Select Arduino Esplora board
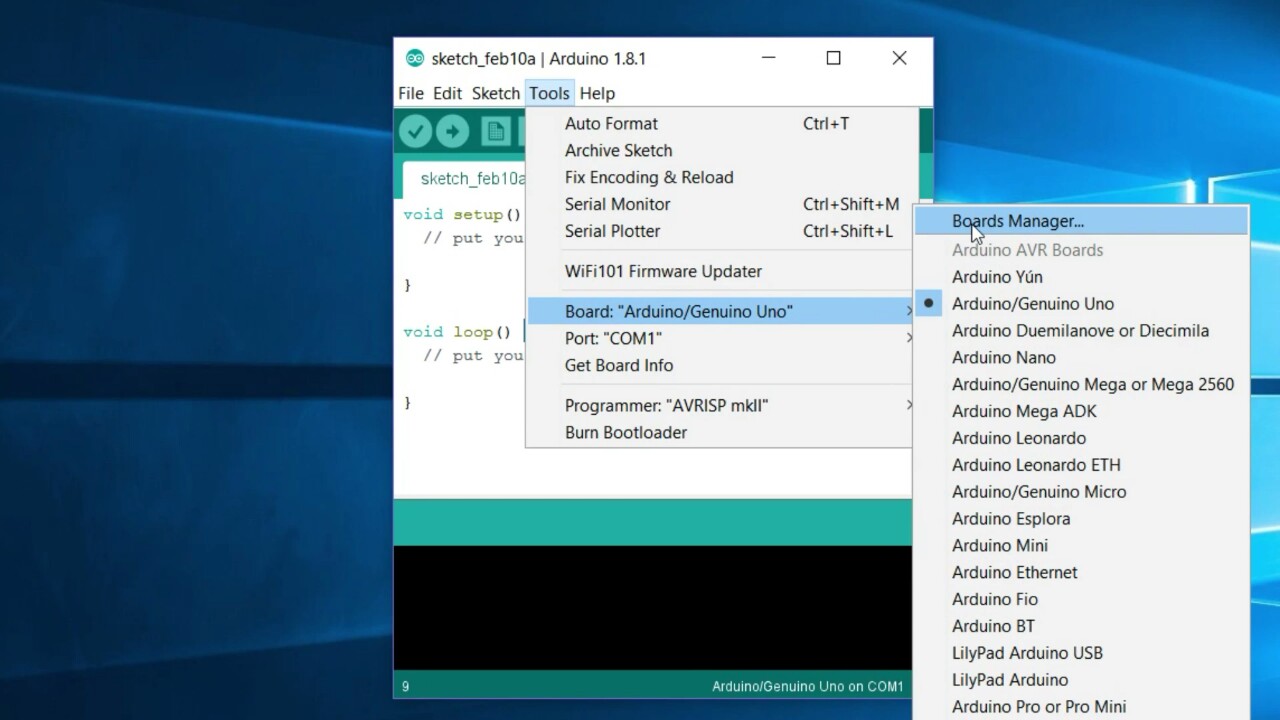Image resolution: width=1280 pixels, height=720 pixels. 1082,520
